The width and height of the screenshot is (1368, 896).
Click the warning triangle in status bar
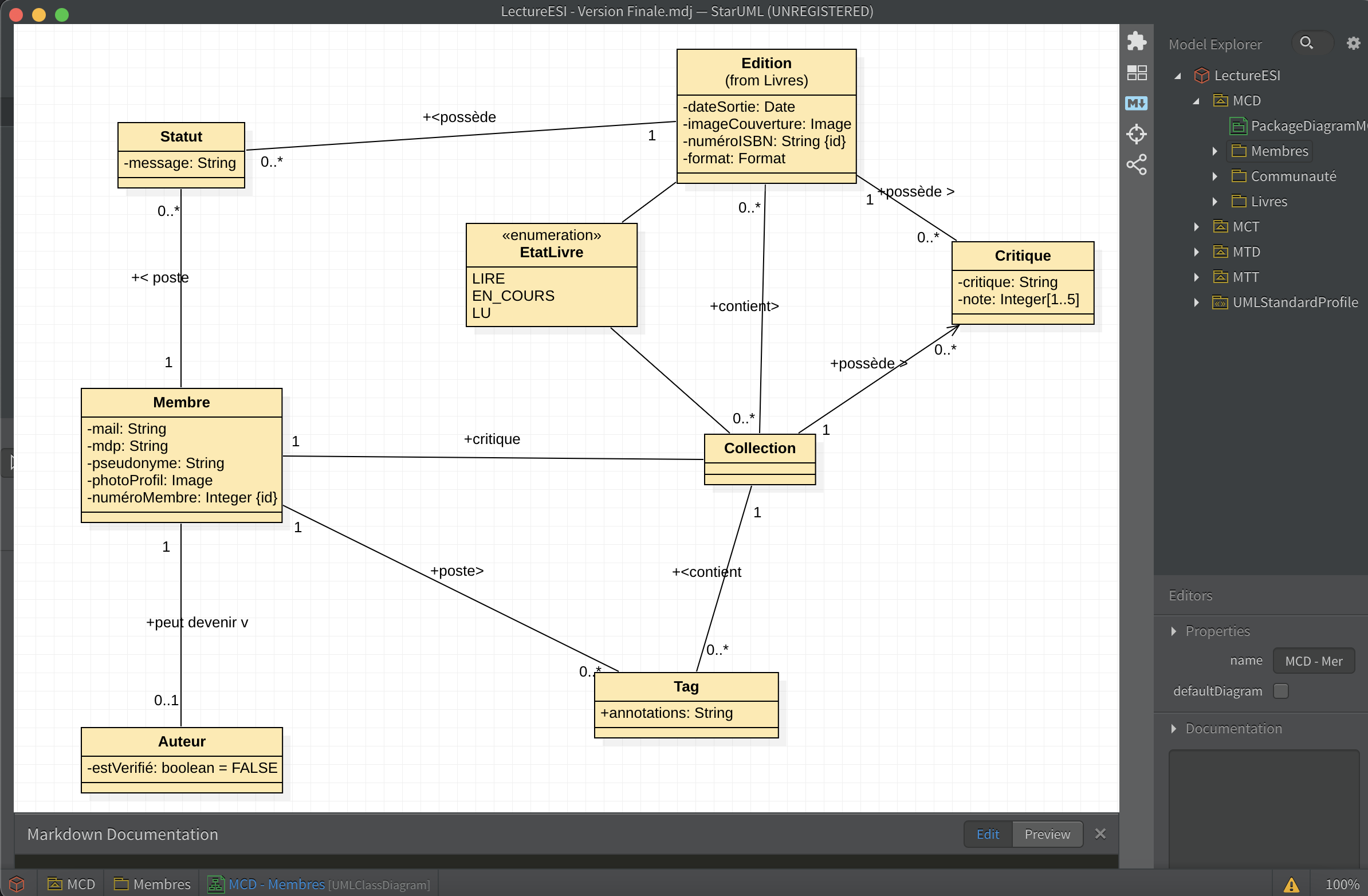(x=1291, y=885)
